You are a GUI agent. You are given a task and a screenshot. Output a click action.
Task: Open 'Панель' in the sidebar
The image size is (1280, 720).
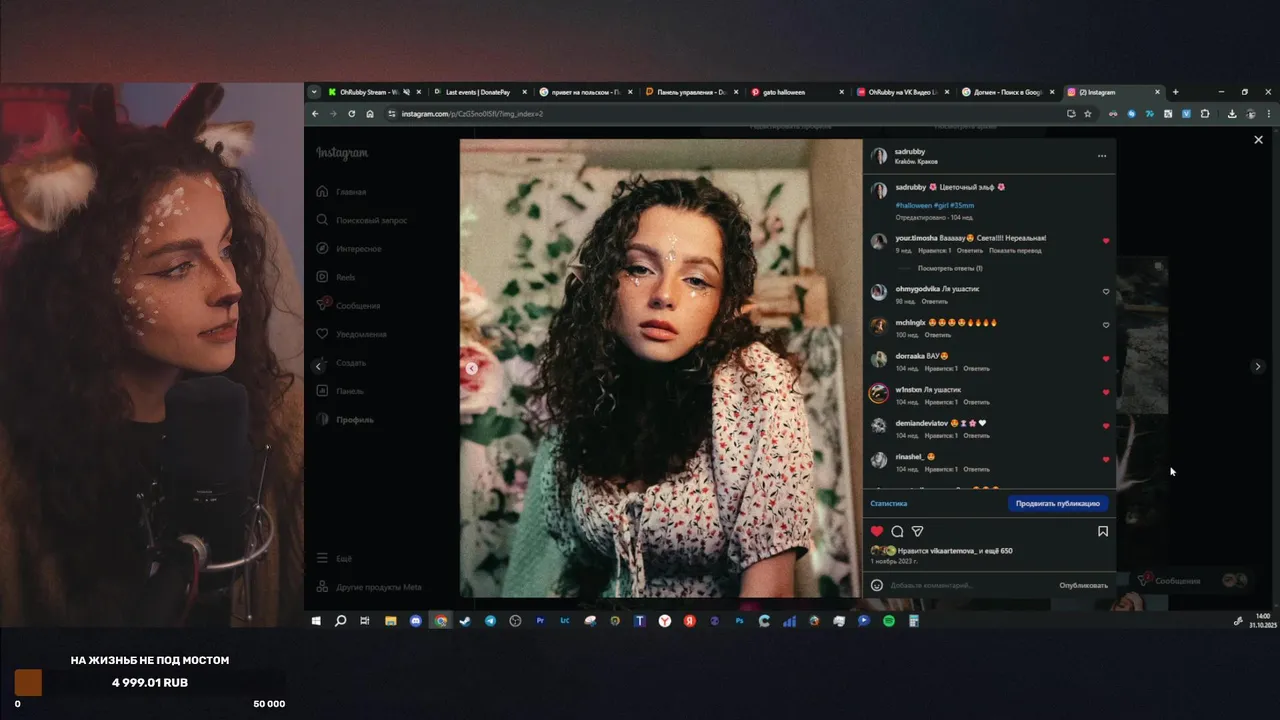pyautogui.click(x=340, y=391)
